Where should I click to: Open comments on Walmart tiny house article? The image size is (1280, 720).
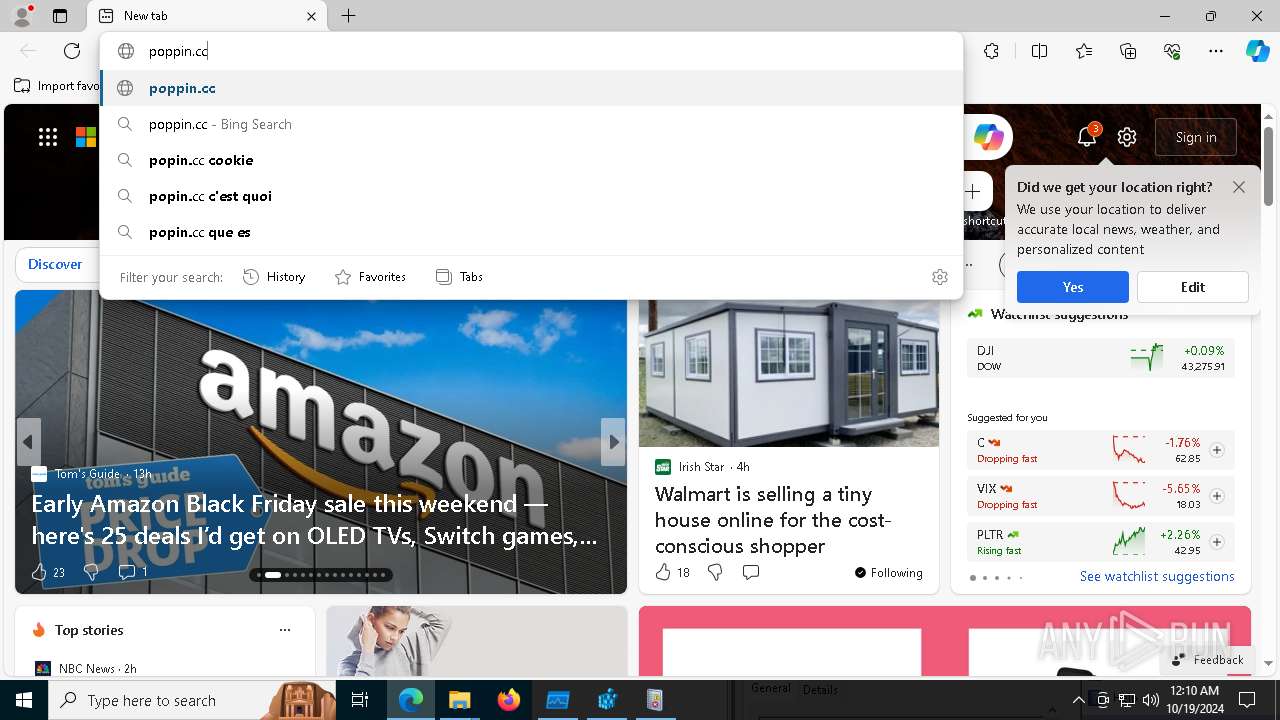pyautogui.click(x=751, y=572)
